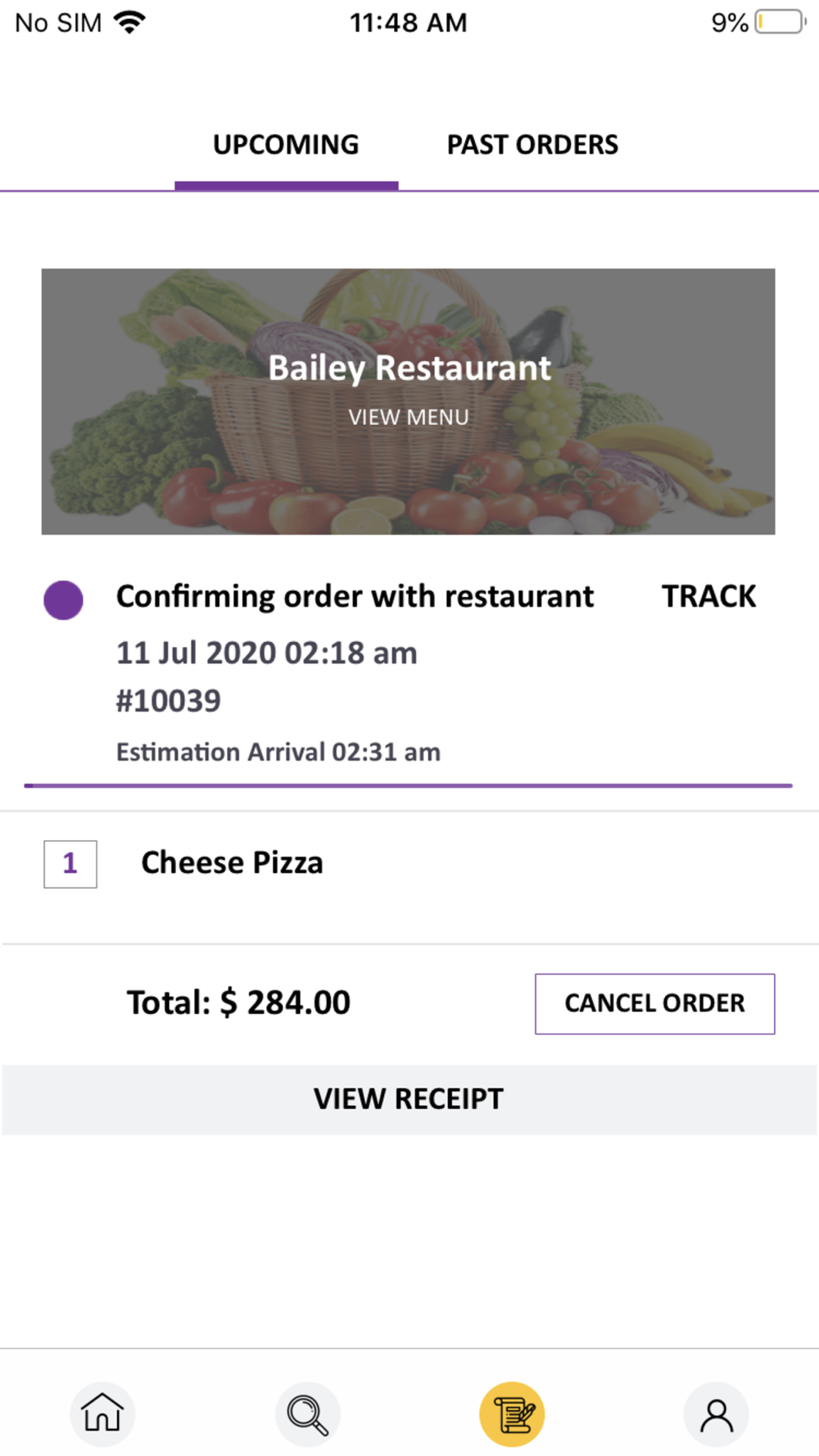Tap the quantity box showing 1
819x1456 pixels.
pyautogui.click(x=70, y=864)
